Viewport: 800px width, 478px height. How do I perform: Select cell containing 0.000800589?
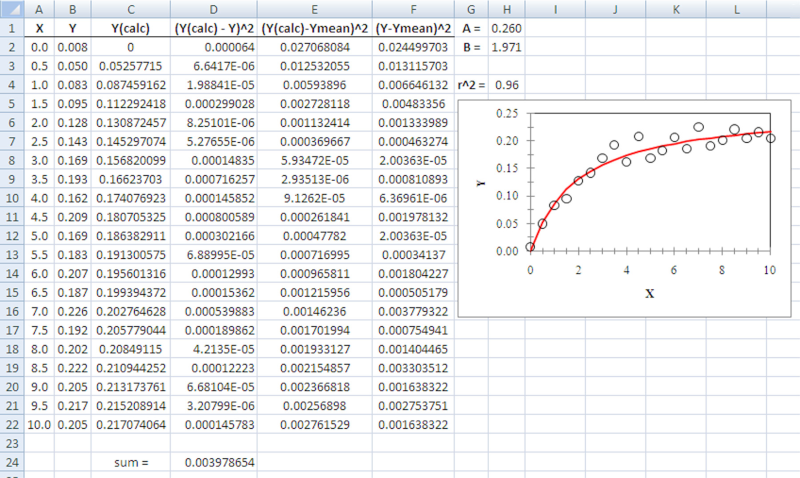point(214,217)
